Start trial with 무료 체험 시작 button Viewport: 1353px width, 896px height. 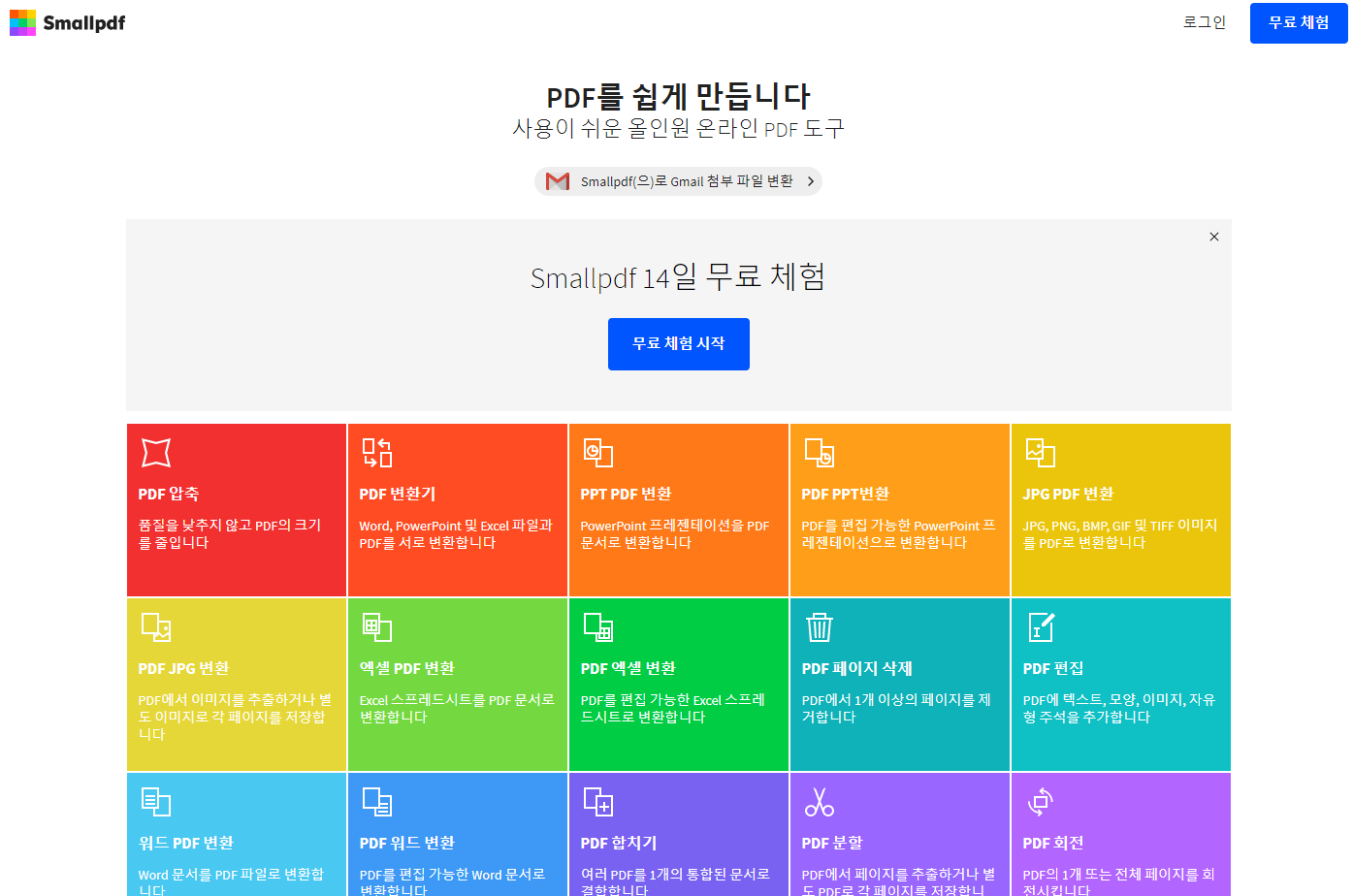click(x=679, y=344)
